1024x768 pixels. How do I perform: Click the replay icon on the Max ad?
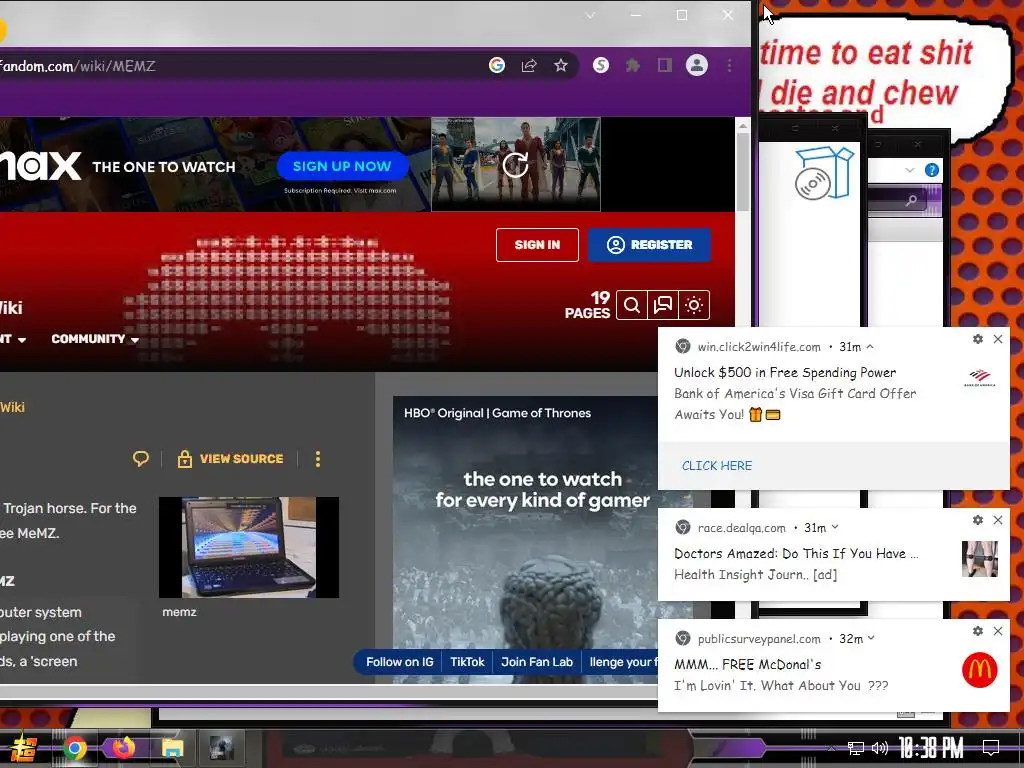pos(515,165)
